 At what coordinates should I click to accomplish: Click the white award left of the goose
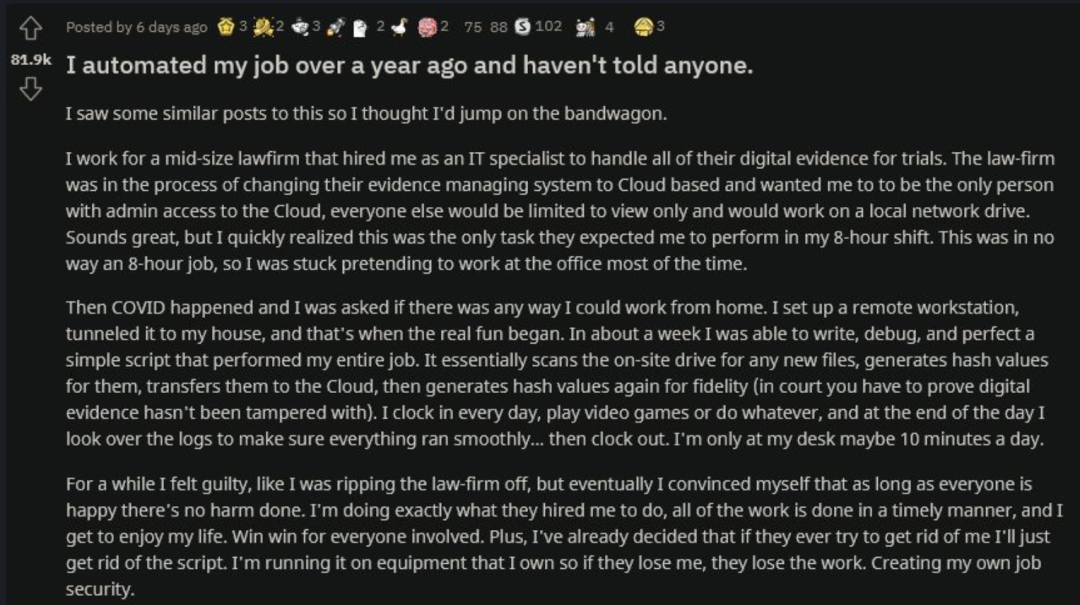pos(362,28)
